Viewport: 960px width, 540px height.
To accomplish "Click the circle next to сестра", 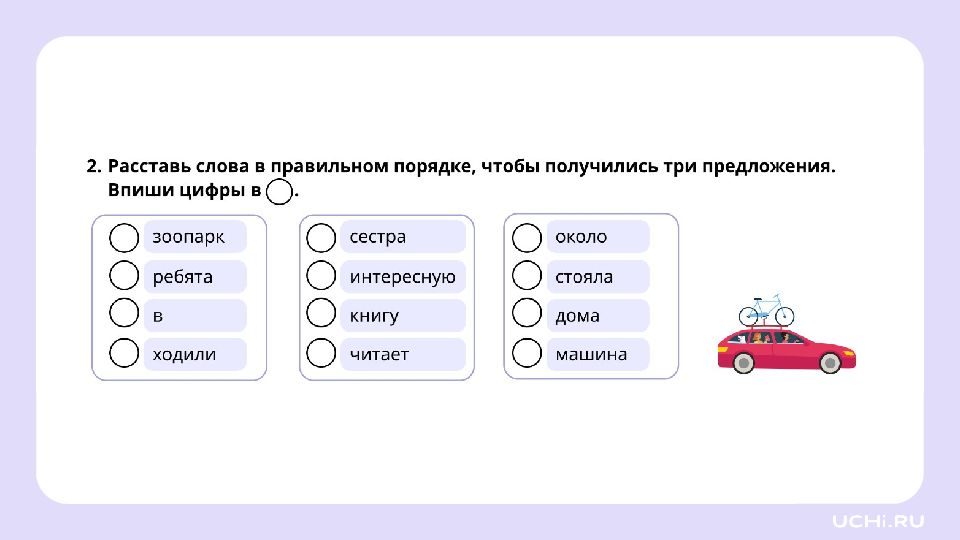I will 321,238.
